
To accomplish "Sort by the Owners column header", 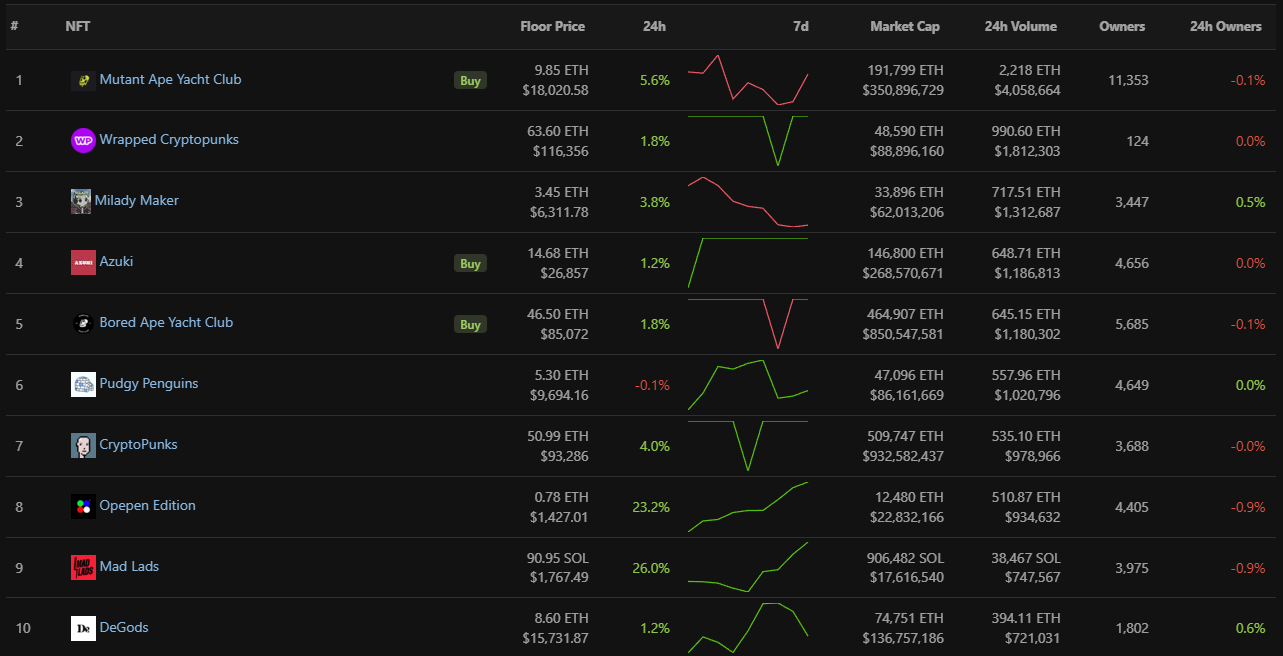I will coord(1122,26).
